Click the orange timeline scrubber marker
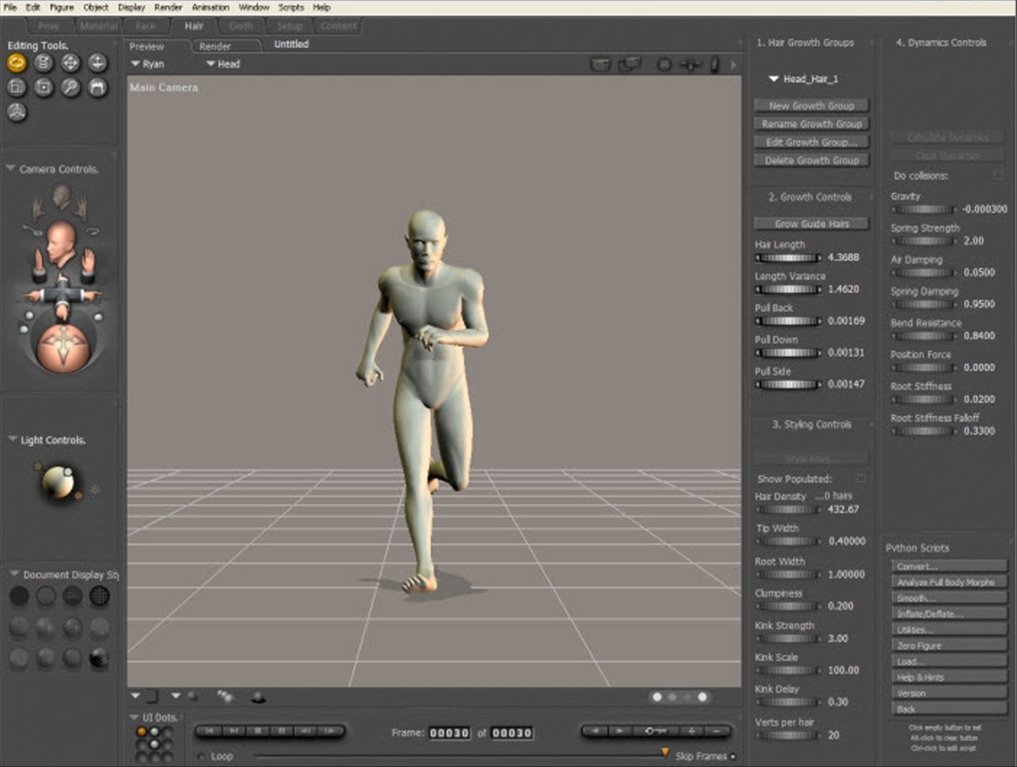 (665, 753)
